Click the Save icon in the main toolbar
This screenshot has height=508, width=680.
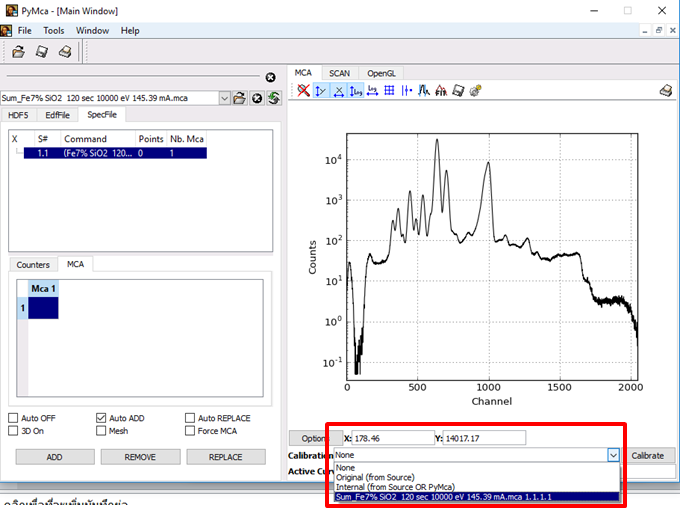click(42, 52)
